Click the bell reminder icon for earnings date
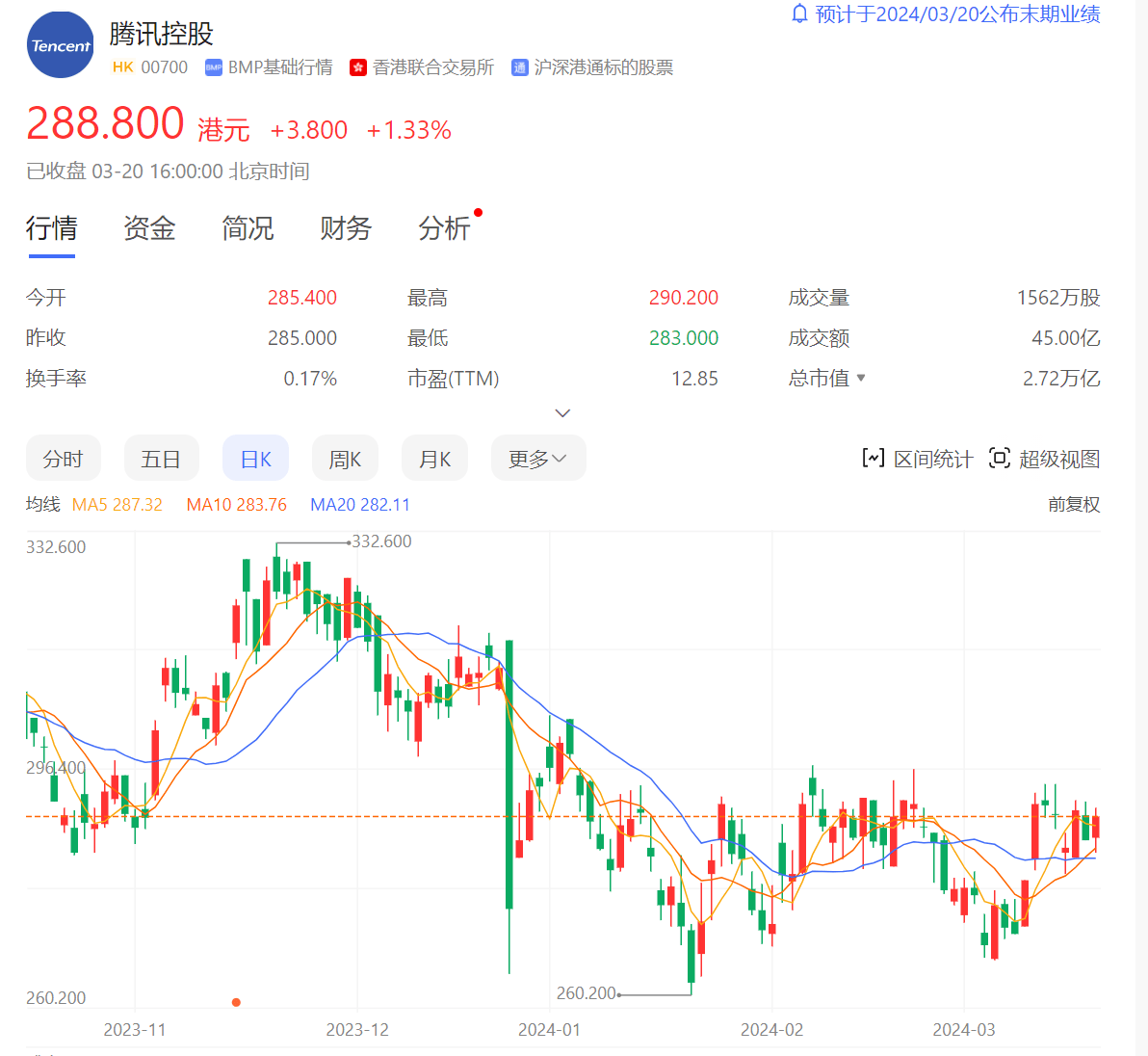The height and width of the screenshot is (1056, 1148). pos(799,13)
